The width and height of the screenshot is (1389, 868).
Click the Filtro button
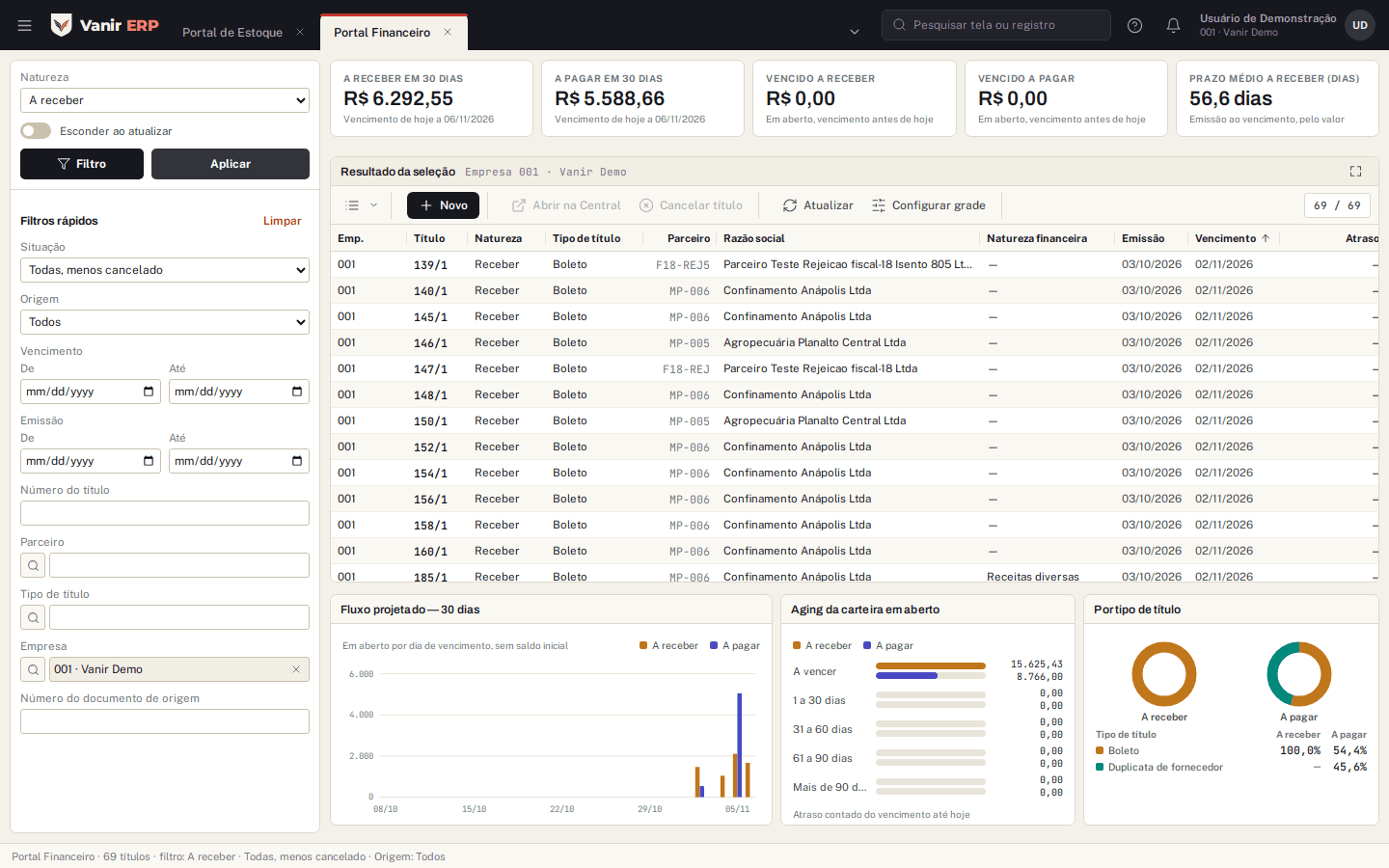point(82,164)
